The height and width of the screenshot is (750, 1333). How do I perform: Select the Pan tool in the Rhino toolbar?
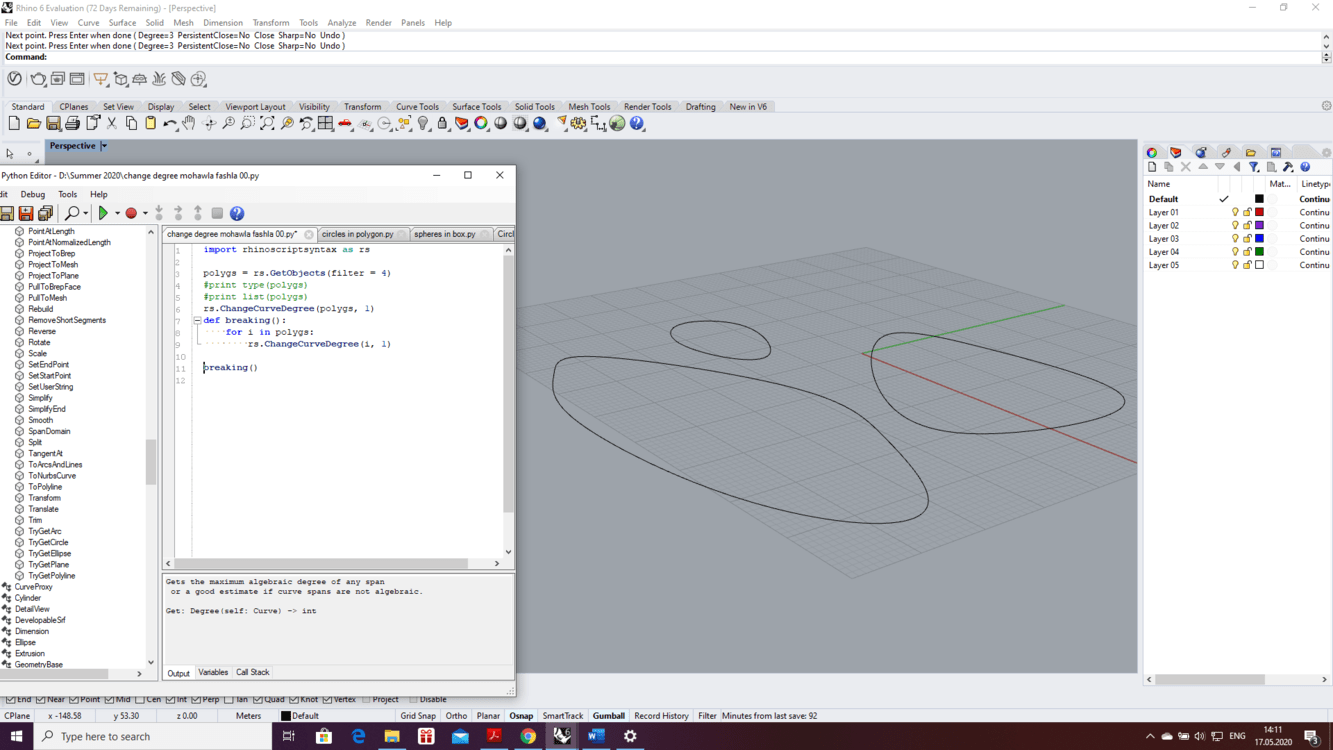(x=189, y=123)
